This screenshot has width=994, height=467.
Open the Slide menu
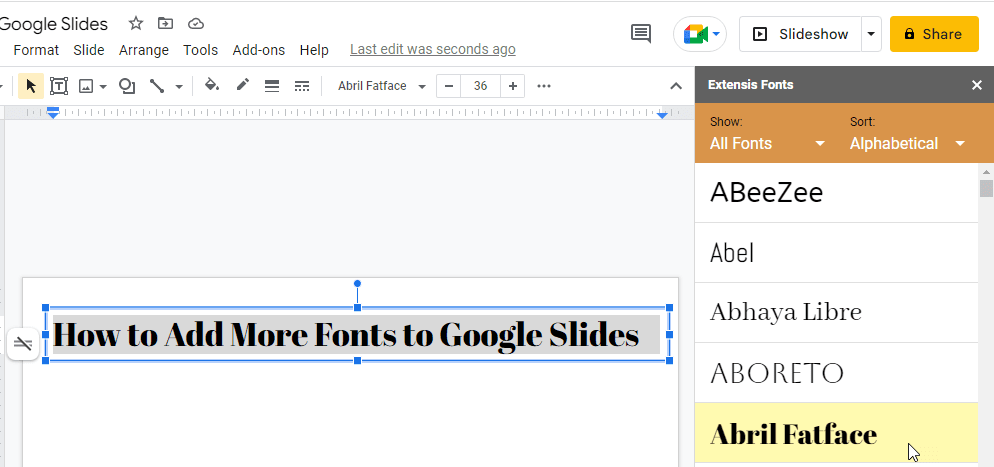[89, 49]
